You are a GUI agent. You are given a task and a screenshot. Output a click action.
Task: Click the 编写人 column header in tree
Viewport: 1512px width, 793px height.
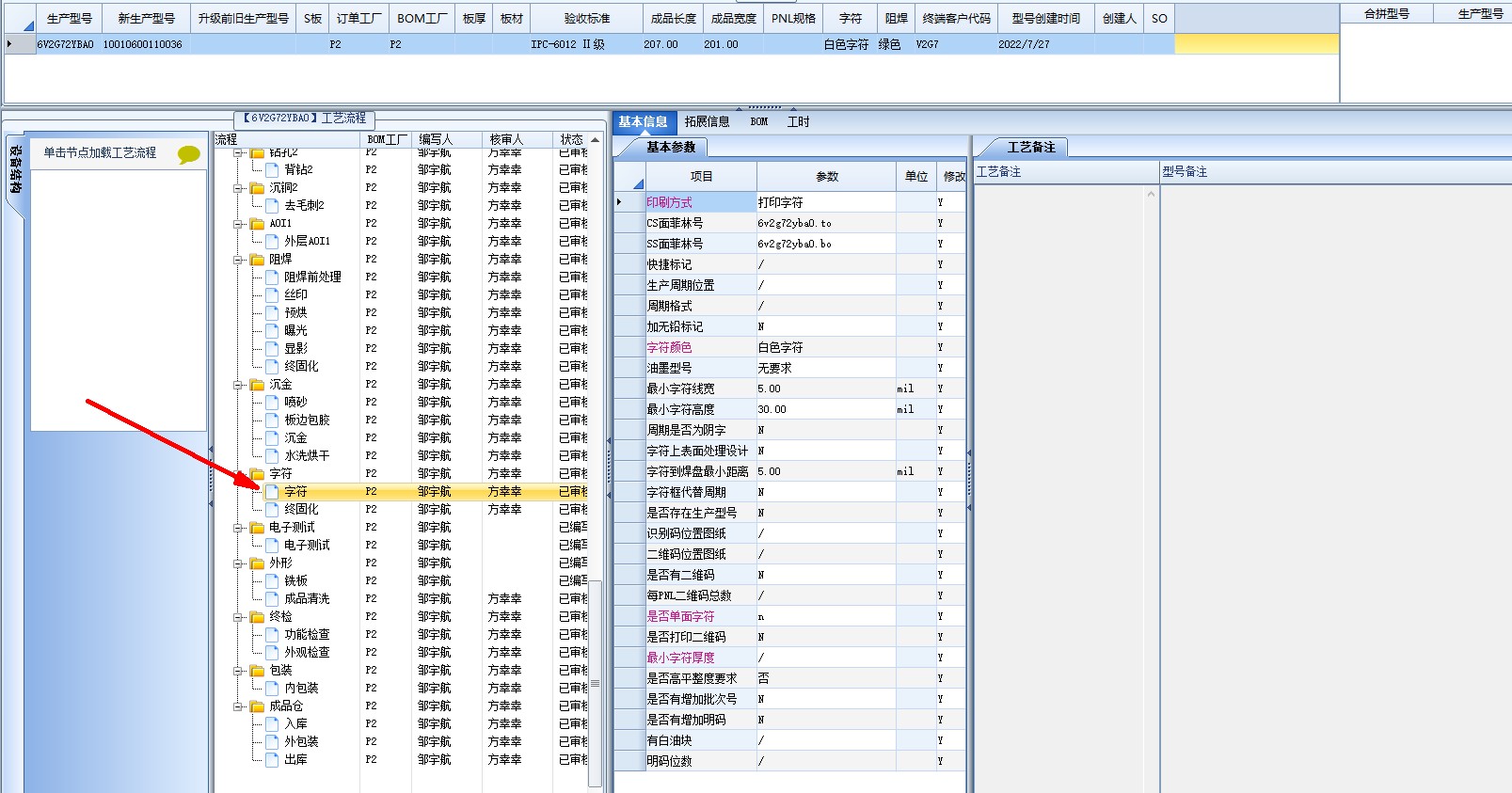pyautogui.click(x=446, y=139)
